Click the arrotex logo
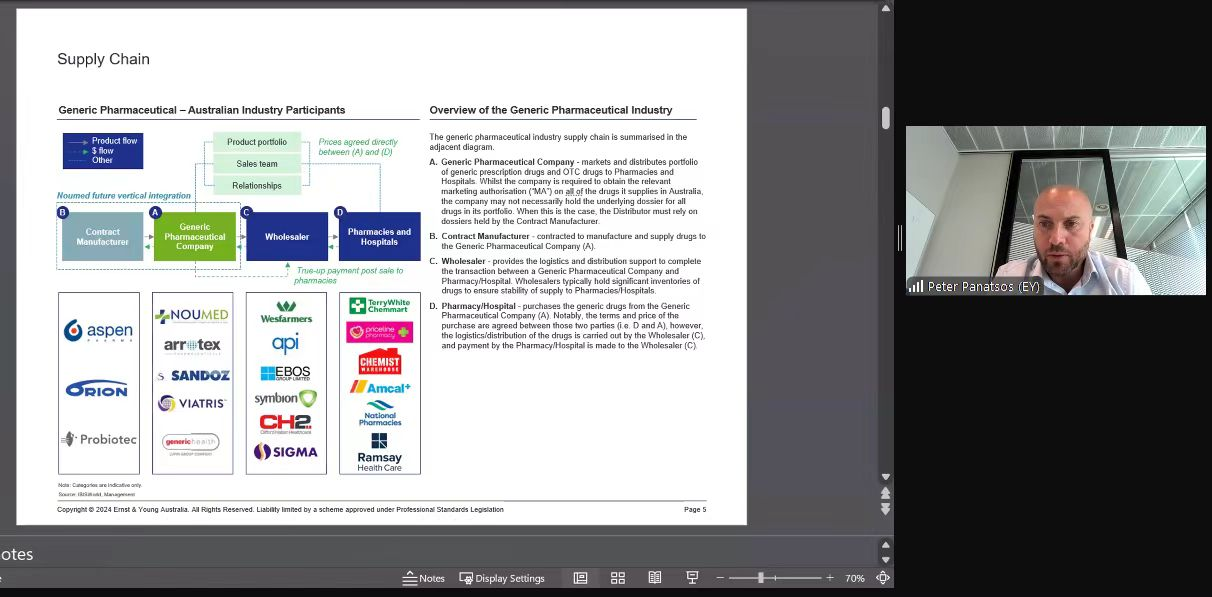Viewport: 1212px width, 597px height. coord(192,346)
